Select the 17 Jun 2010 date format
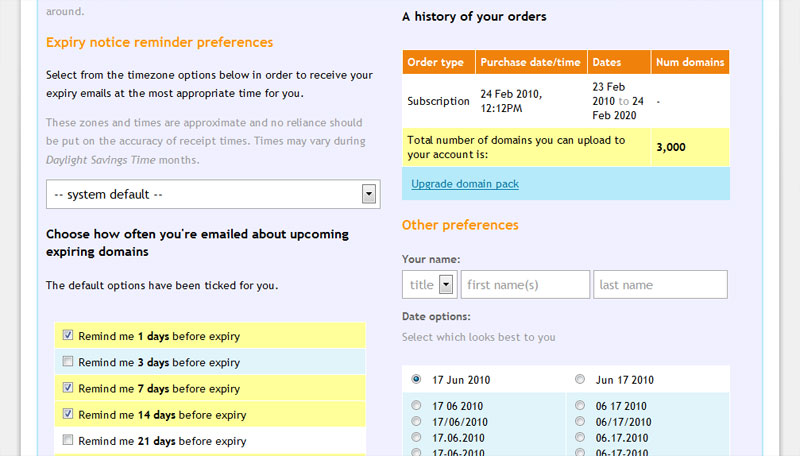The image size is (800, 456). [x=416, y=380]
